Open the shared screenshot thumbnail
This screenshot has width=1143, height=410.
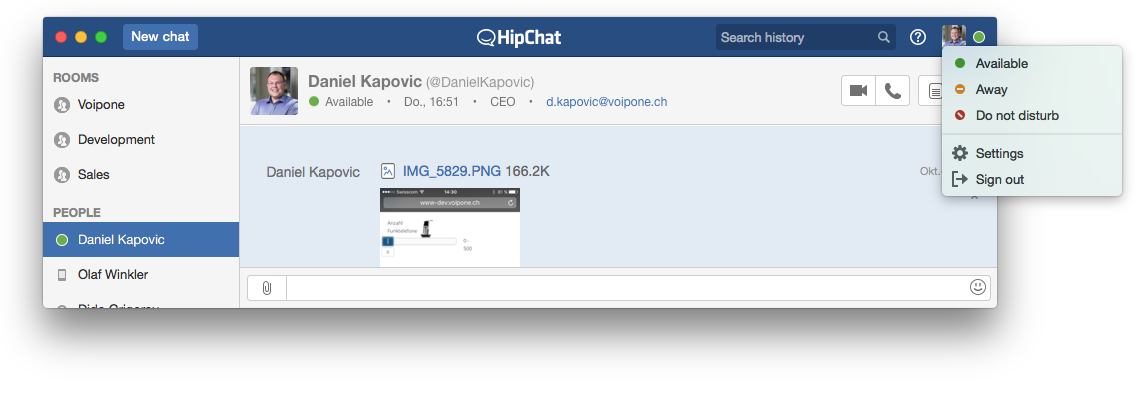[450, 227]
